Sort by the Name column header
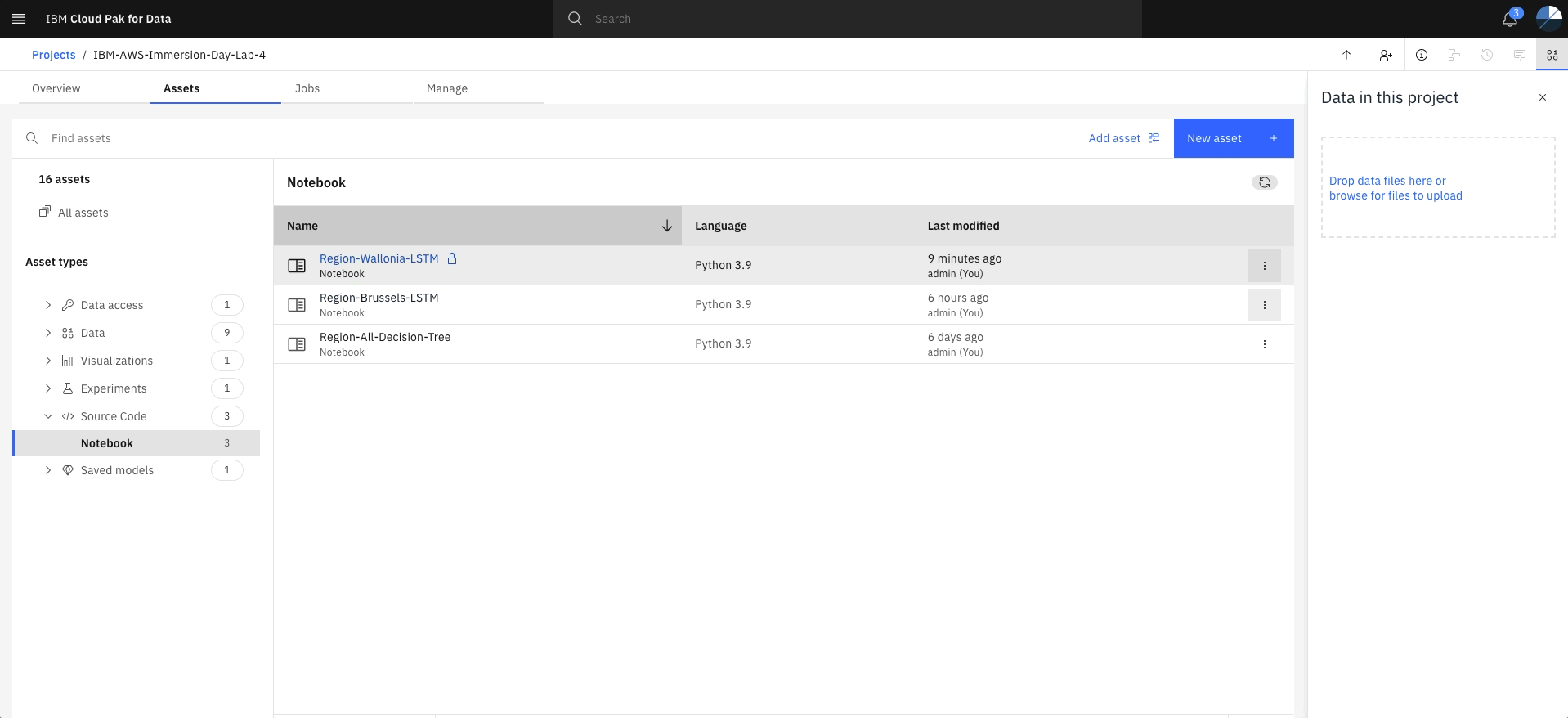The height and width of the screenshot is (718, 1568). click(x=477, y=226)
